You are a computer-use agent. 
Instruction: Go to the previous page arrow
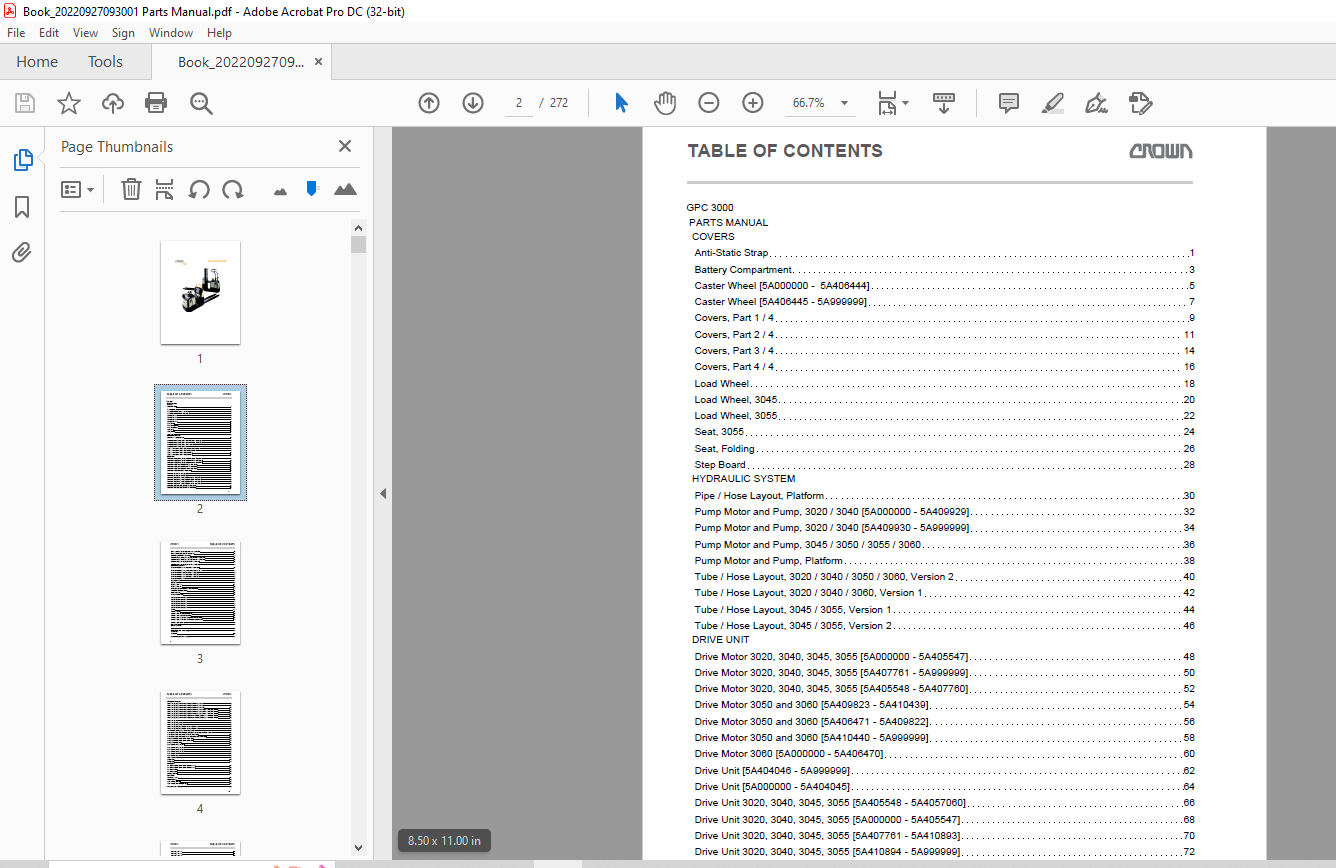(x=429, y=103)
